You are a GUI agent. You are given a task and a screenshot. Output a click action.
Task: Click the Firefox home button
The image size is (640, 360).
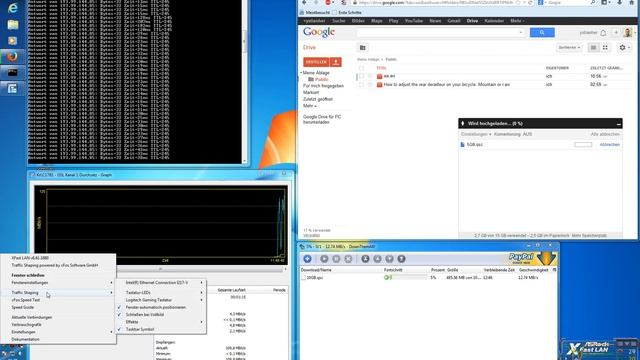tap(631, 2)
